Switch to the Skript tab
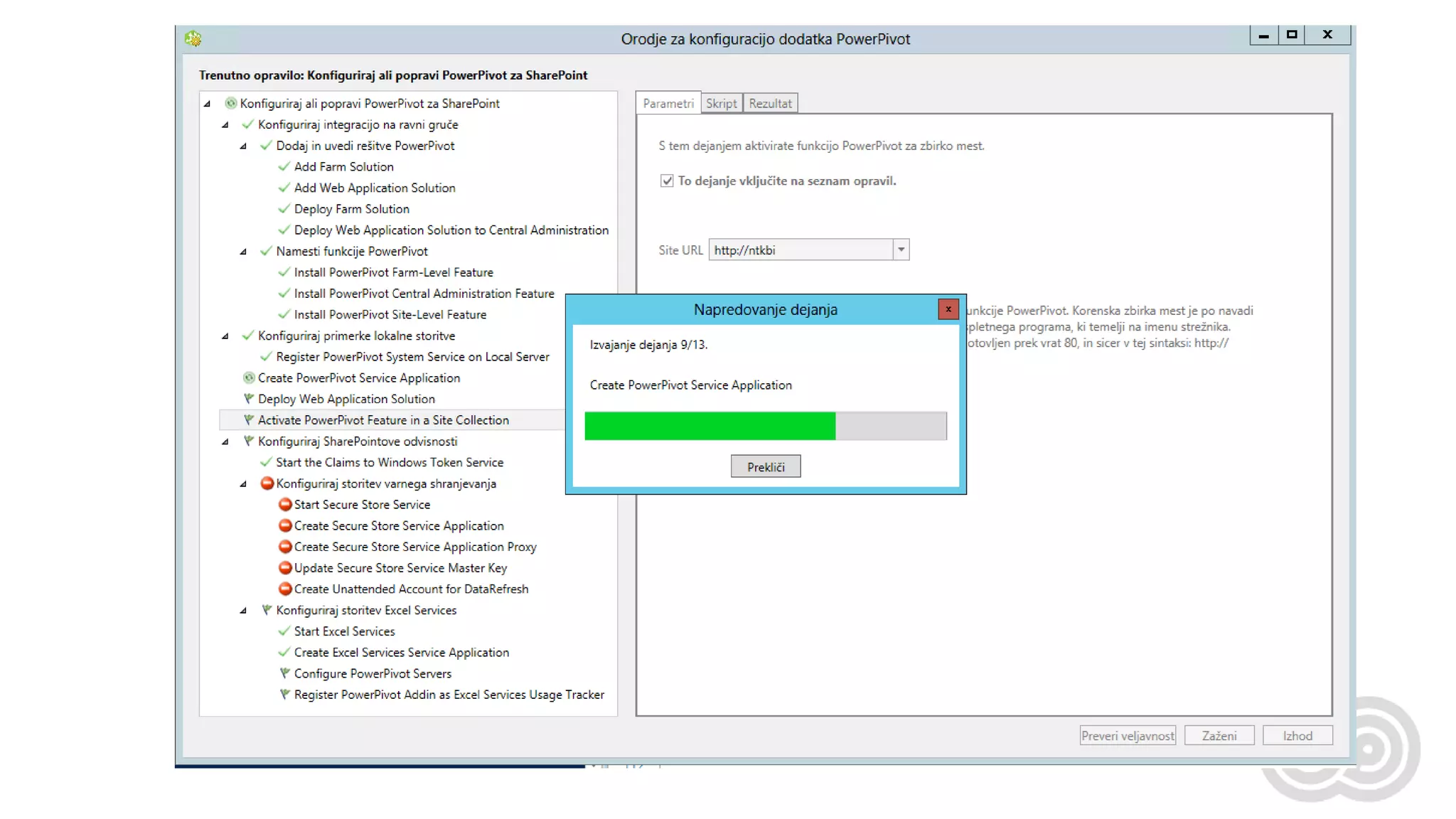1456x819 pixels. pos(721,103)
